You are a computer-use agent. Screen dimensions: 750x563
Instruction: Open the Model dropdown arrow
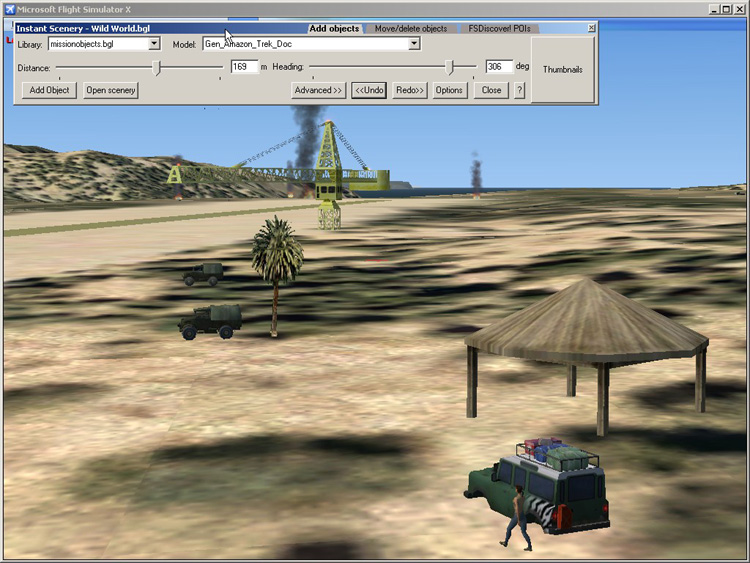click(x=414, y=44)
